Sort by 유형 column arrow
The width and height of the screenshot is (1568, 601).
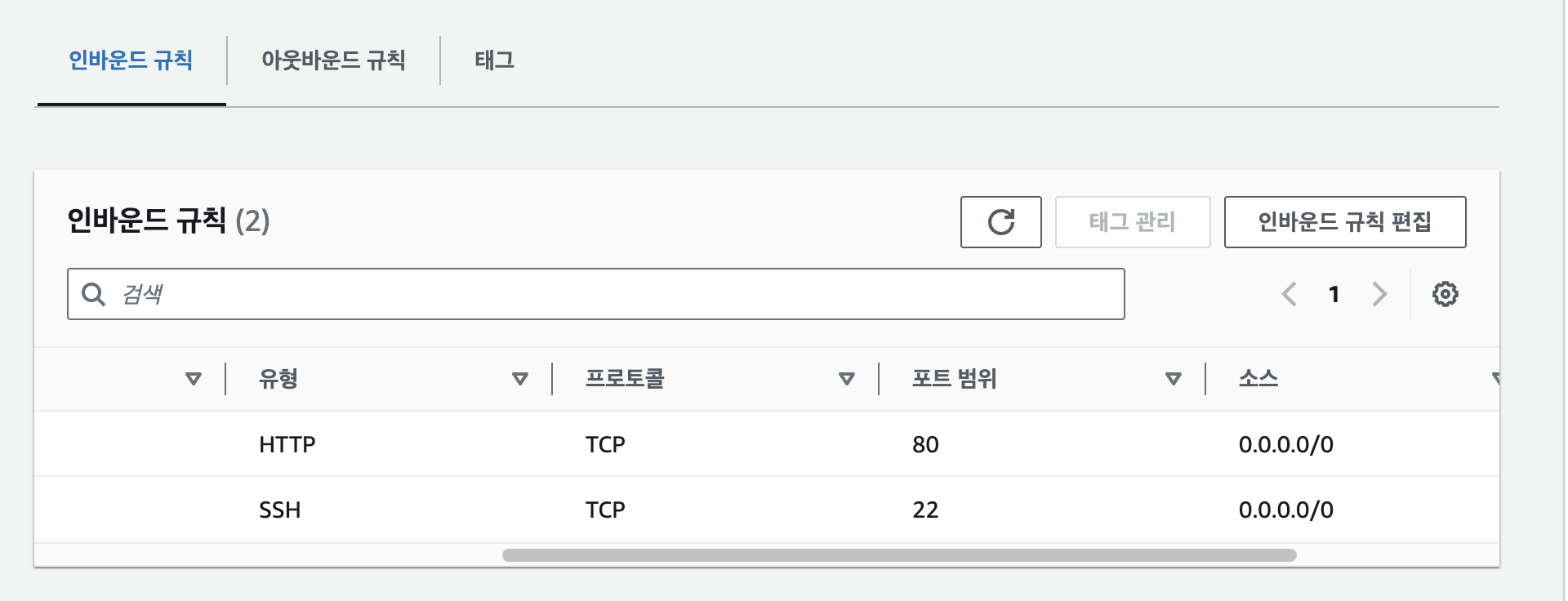pos(519,379)
